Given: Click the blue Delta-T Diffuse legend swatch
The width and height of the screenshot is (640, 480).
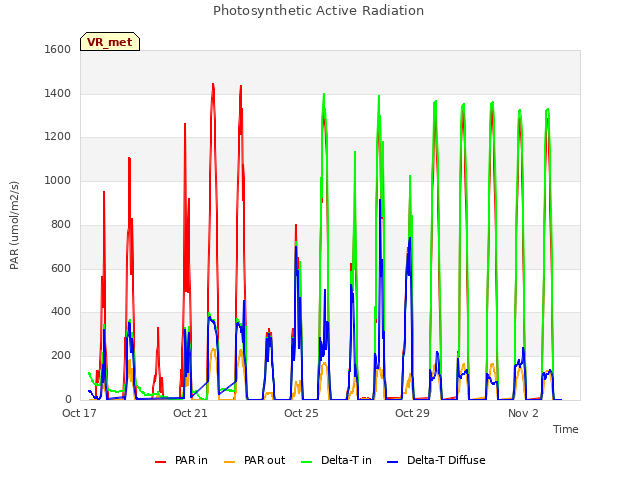Looking at the screenshot, I should click(392, 462).
